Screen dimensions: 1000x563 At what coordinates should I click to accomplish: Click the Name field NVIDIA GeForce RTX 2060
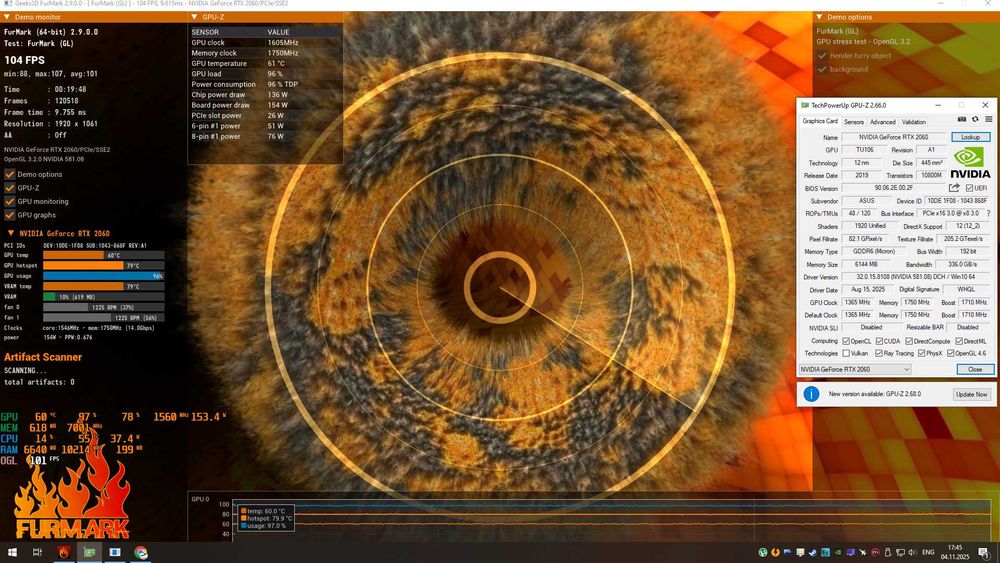click(893, 137)
